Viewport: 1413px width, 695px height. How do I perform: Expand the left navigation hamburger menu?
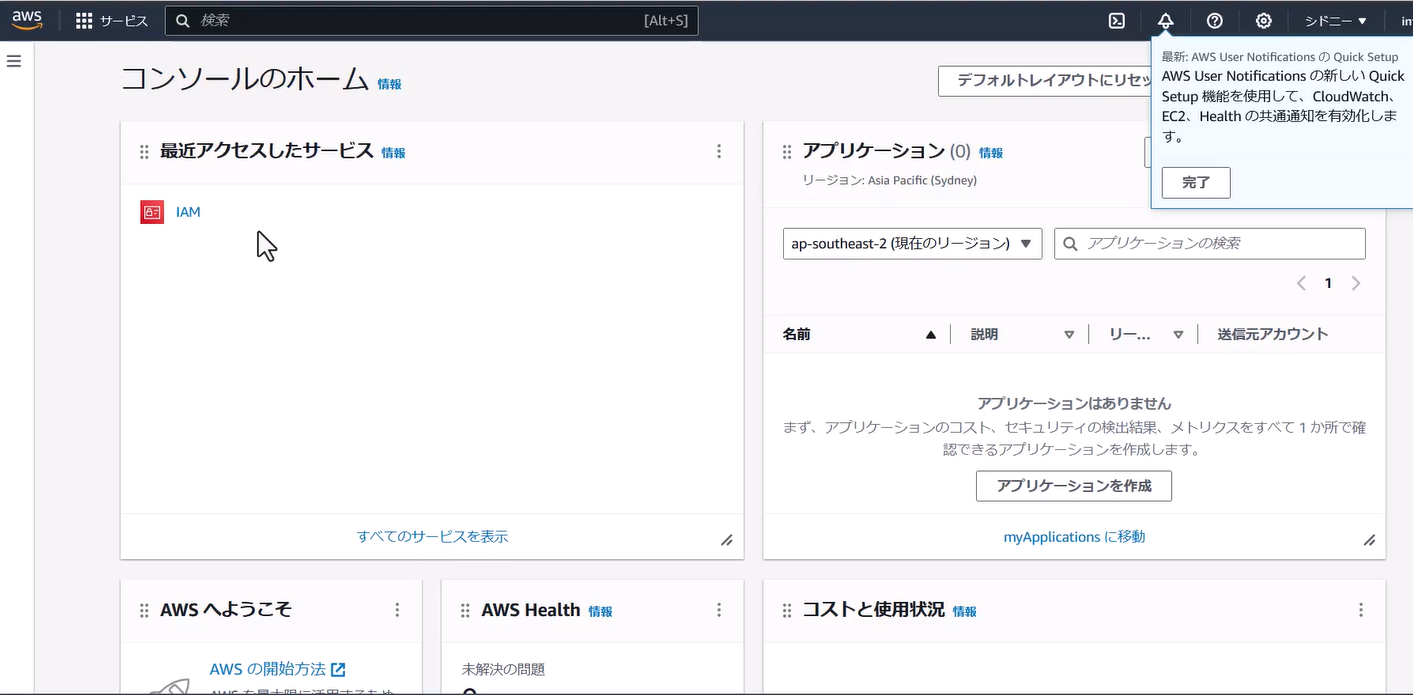[x=14, y=61]
